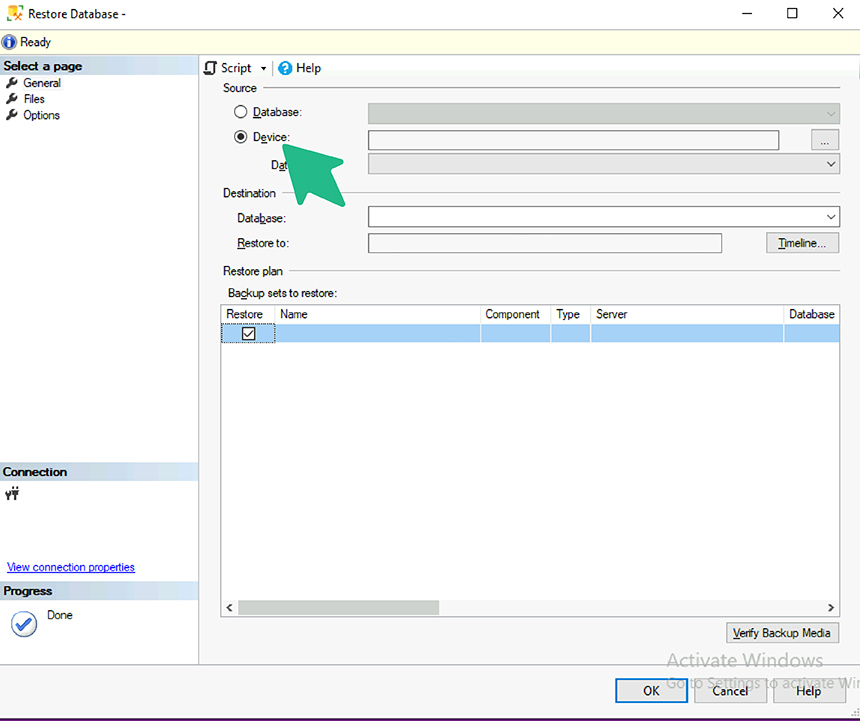Viewport: 860px width, 721px height.
Task: Open View connection properties link
Action: click(x=71, y=567)
